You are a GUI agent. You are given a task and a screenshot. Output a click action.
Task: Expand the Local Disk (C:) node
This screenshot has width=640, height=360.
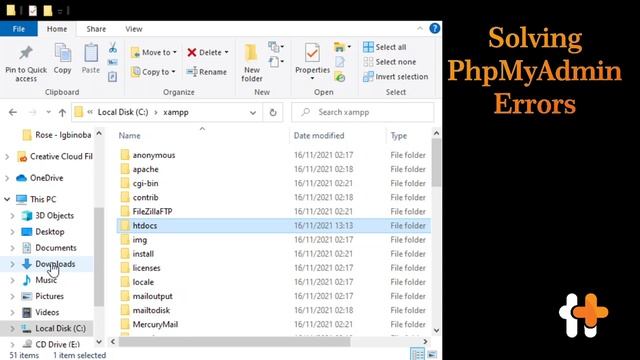12,328
